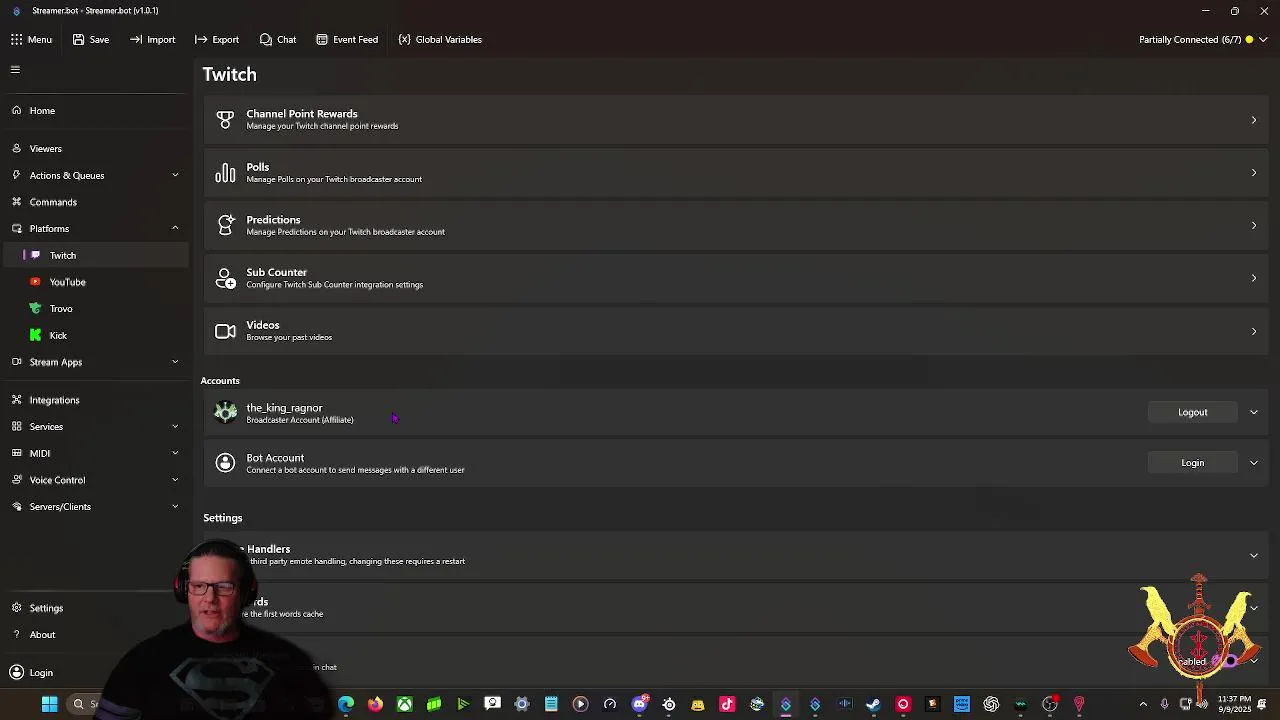Open the Export option

coord(216,39)
